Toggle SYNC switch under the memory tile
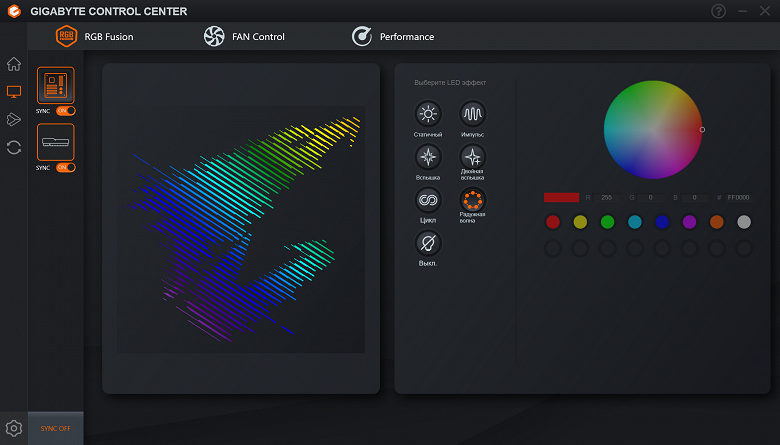The width and height of the screenshot is (780, 445). pyautogui.click(x=66, y=168)
